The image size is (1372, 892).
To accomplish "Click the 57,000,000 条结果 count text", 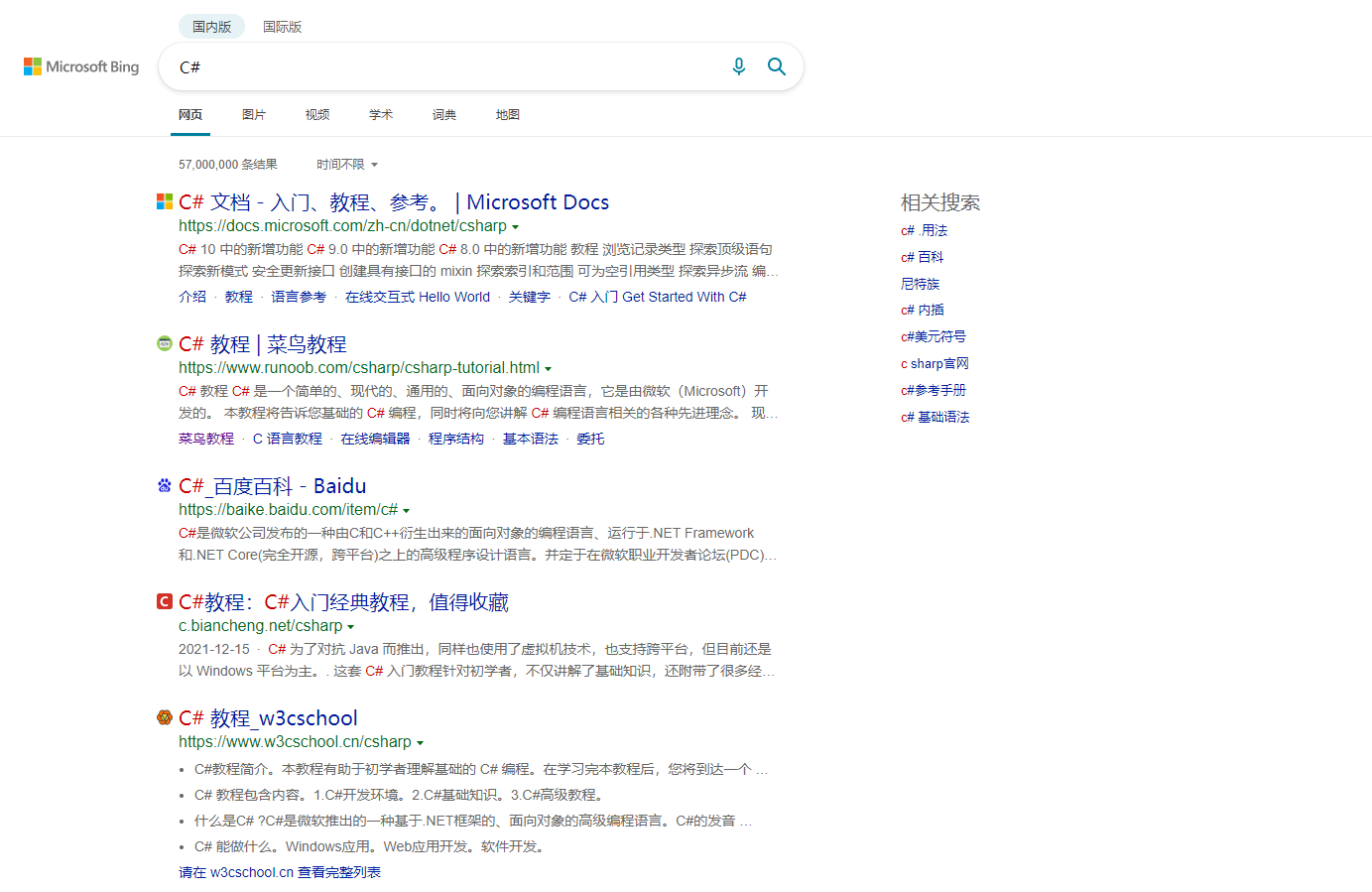I will (228, 165).
